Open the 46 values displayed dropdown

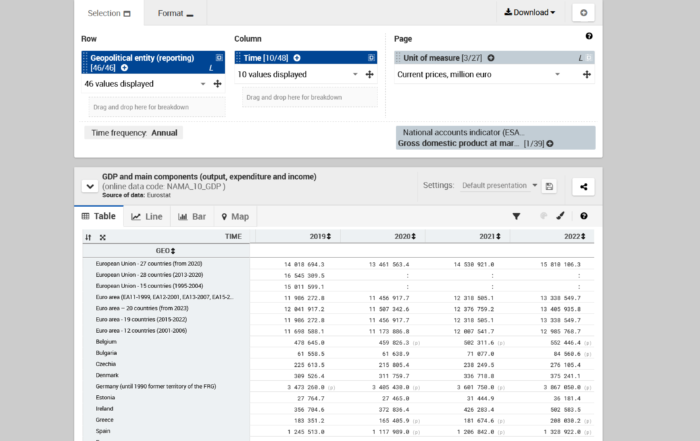pos(203,84)
